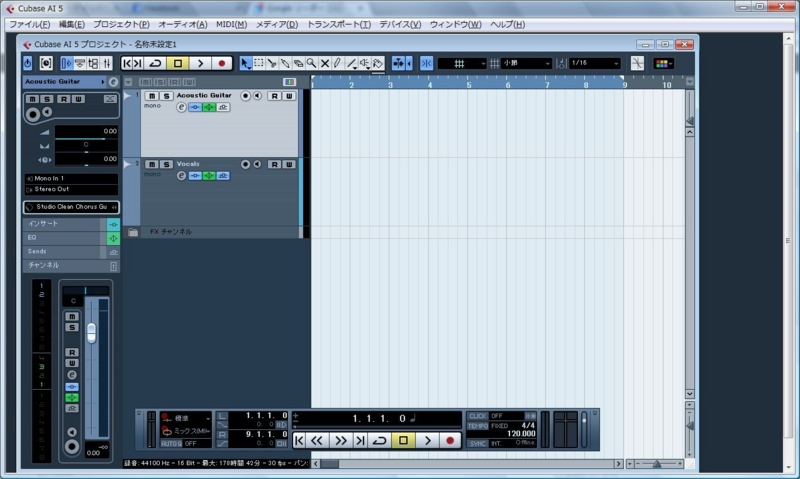This screenshot has width=800, height=479.
Task: Open the ファイル(F) menu
Action: [30, 24]
